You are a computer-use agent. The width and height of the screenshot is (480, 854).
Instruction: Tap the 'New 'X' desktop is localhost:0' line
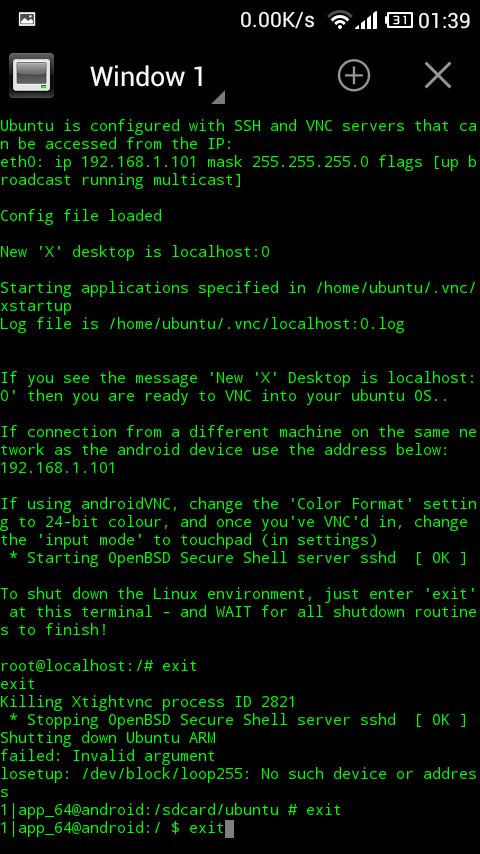coord(135,252)
